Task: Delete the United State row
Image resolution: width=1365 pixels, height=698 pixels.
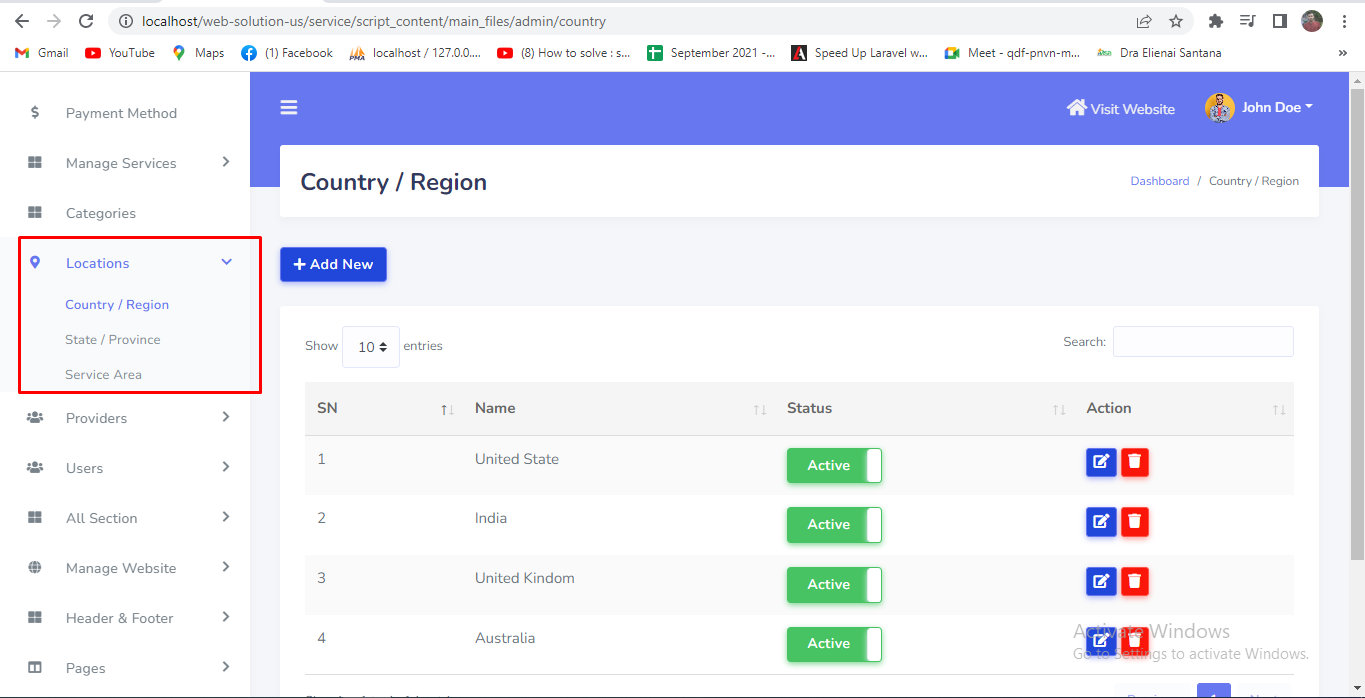Action: pyautogui.click(x=1135, y=462)
